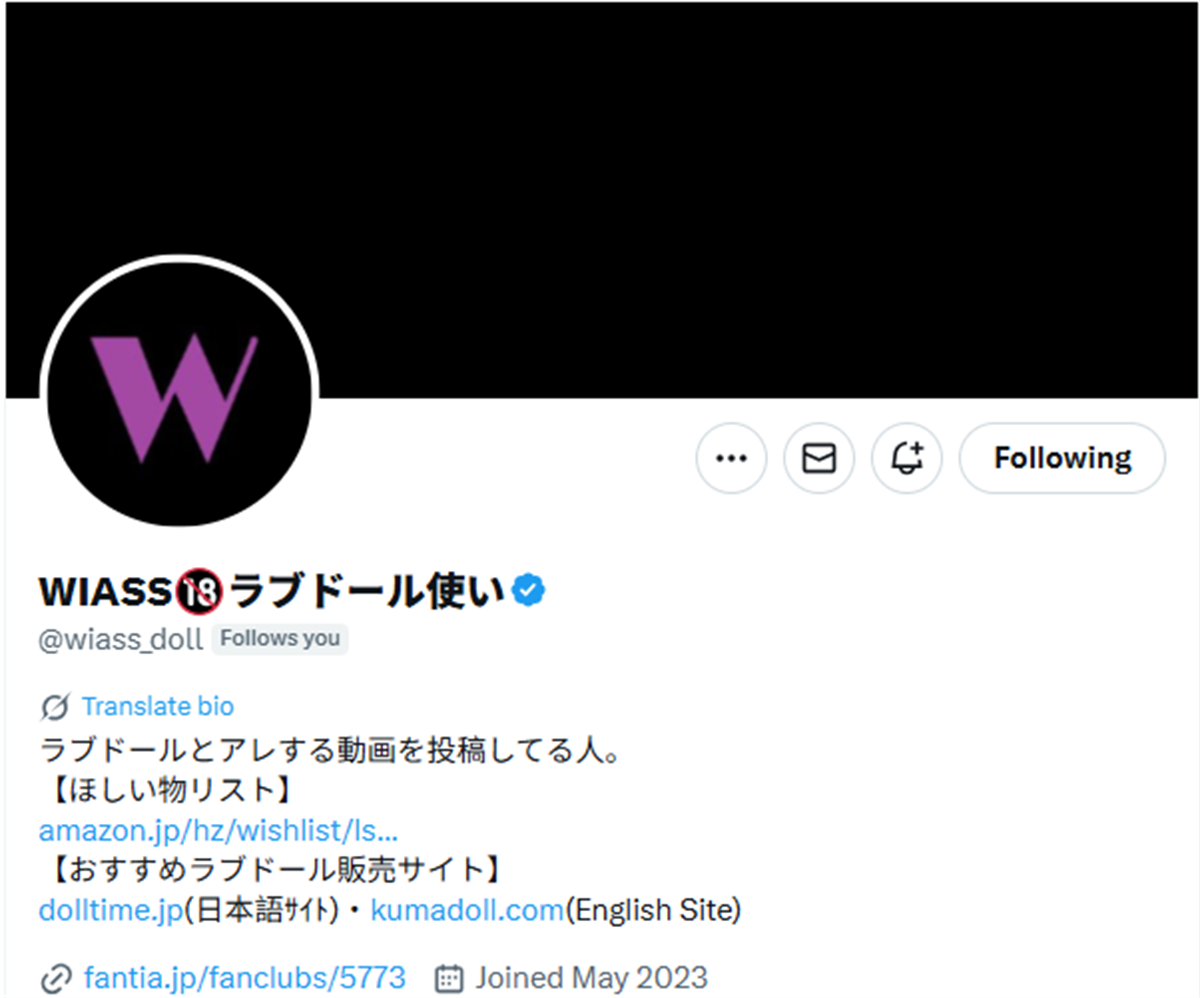1200x998 pixels.
Task: Click the chain link icon before fantia.jp
Action: [x=55, y=977]
